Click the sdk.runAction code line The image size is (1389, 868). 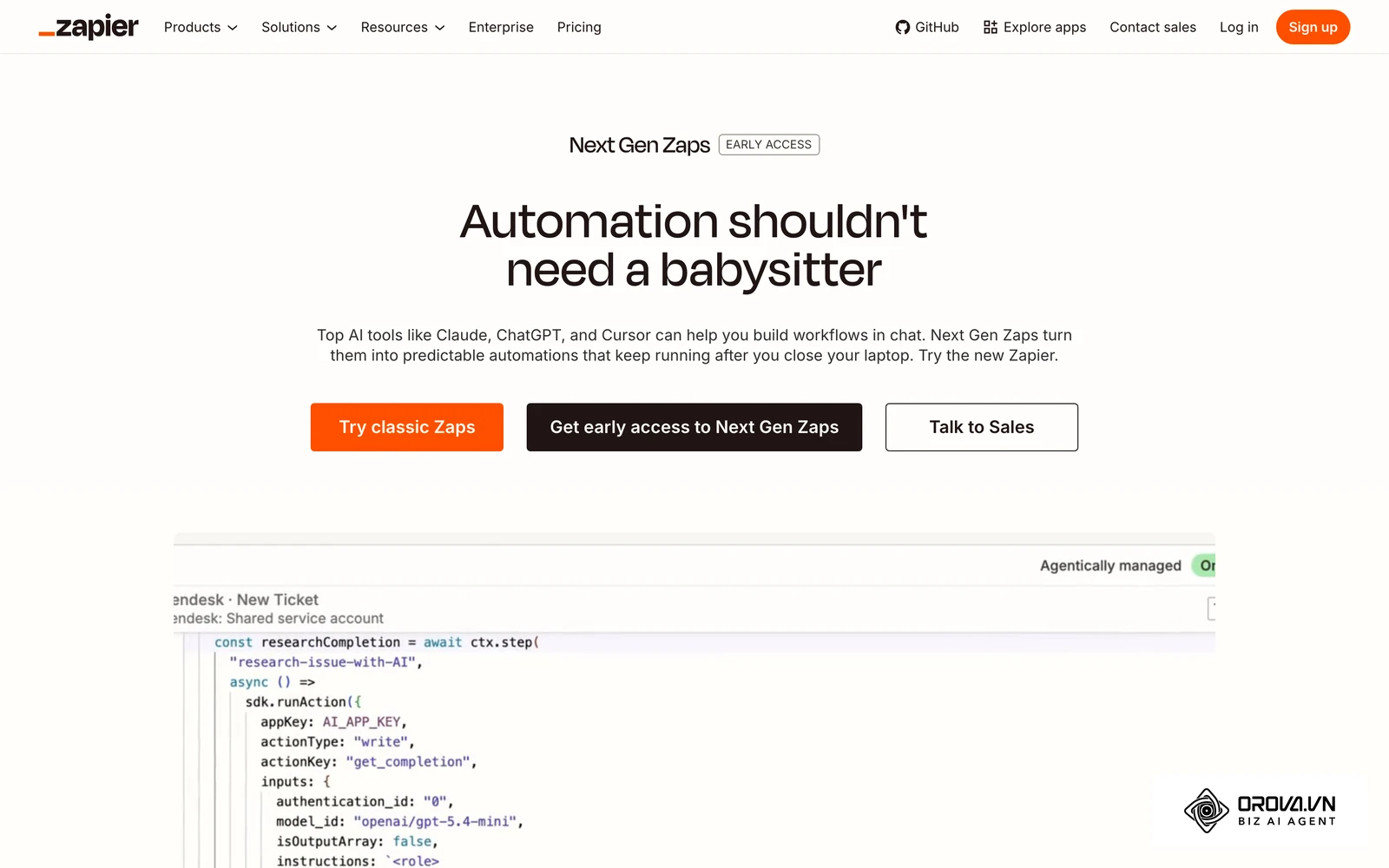(x=303, y=702)
